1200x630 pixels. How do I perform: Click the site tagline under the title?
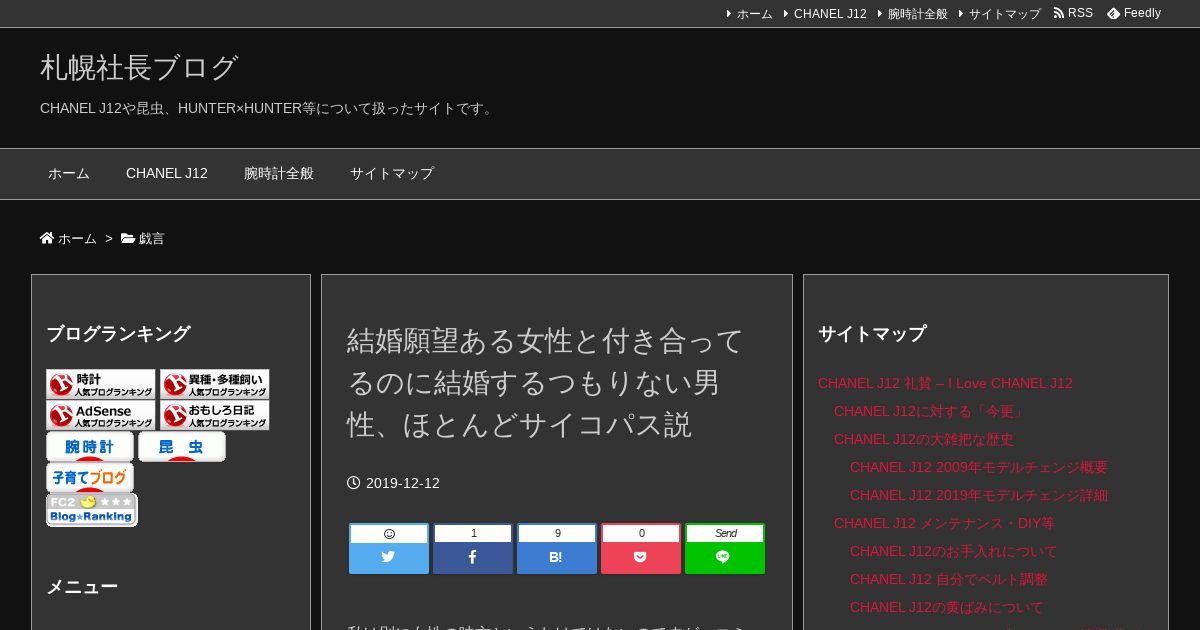pos(268,108)
